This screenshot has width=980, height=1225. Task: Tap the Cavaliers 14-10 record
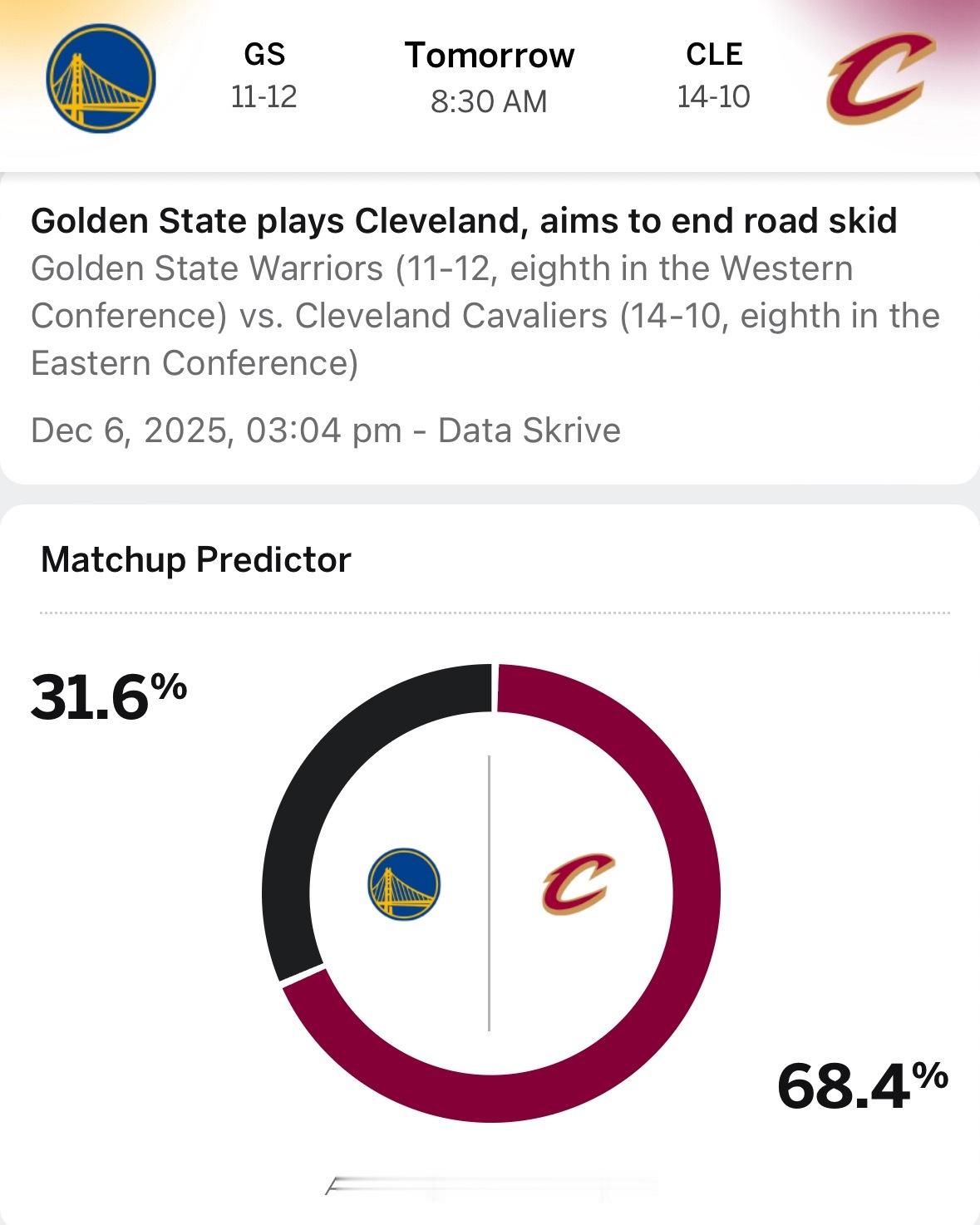(x=713, y=97)
